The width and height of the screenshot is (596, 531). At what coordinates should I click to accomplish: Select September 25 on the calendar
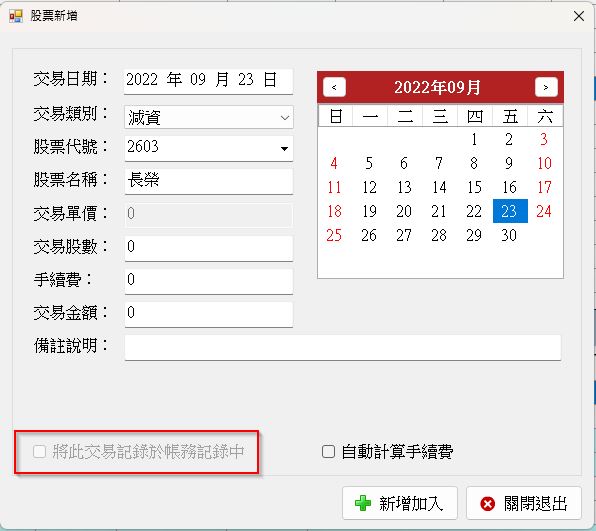[x=334, y=235]
